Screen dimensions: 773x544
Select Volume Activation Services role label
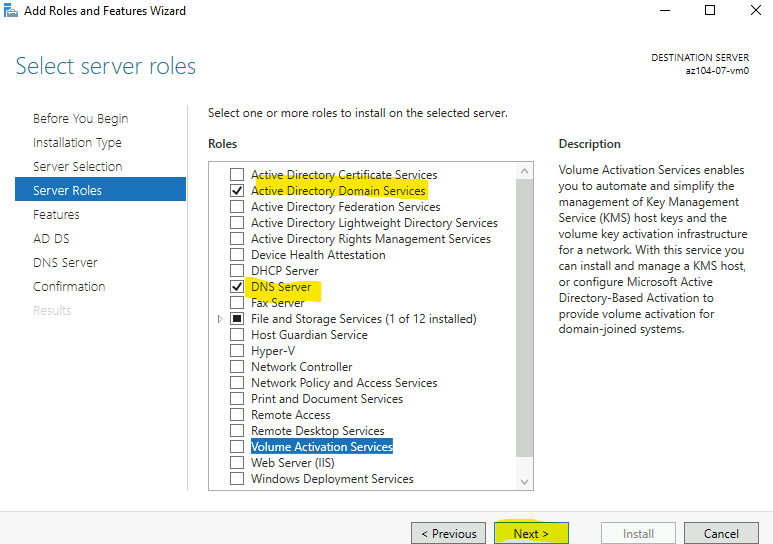322,446
